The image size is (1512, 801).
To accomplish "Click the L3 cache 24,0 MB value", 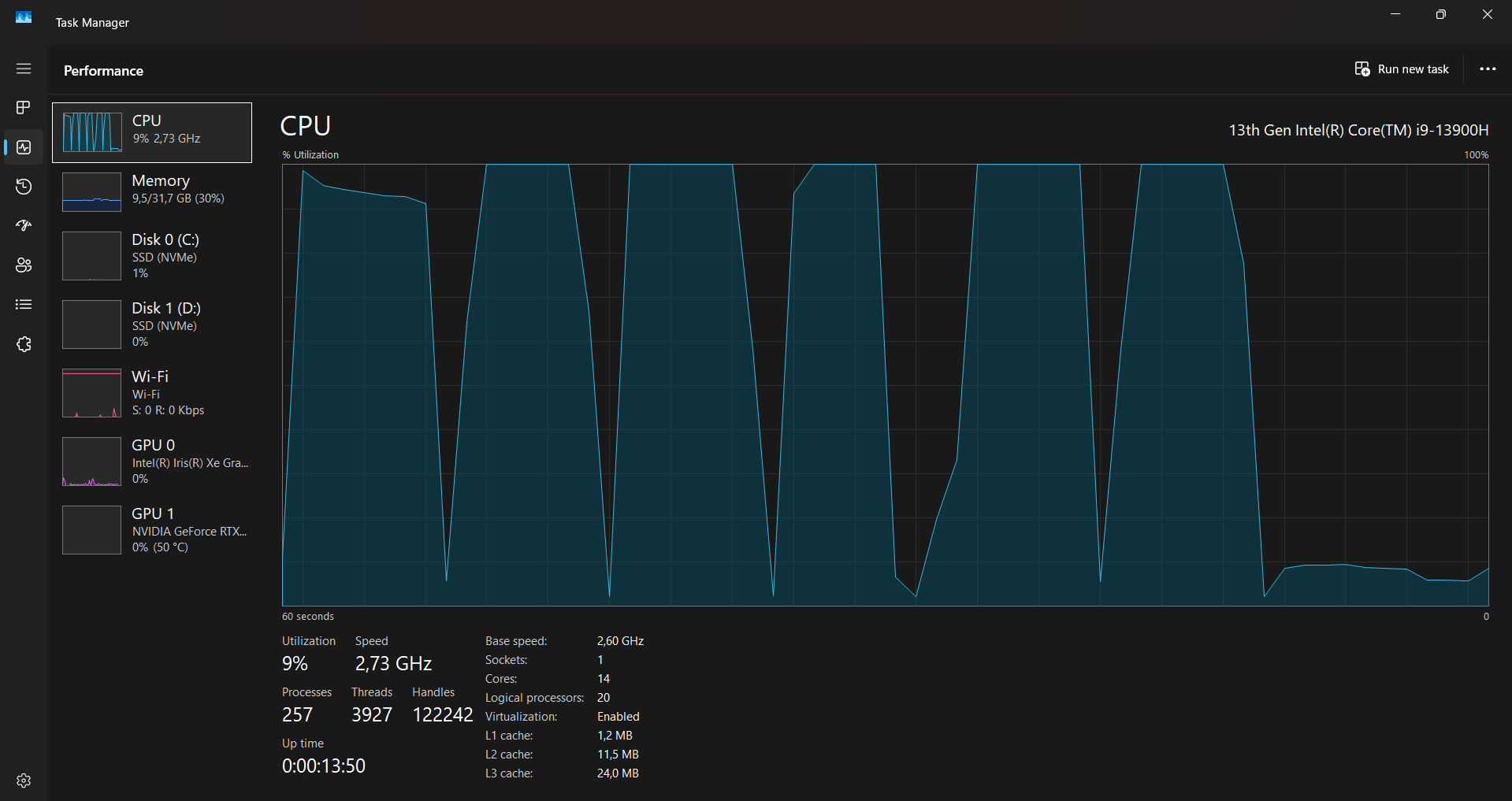I will pos(618,773).
